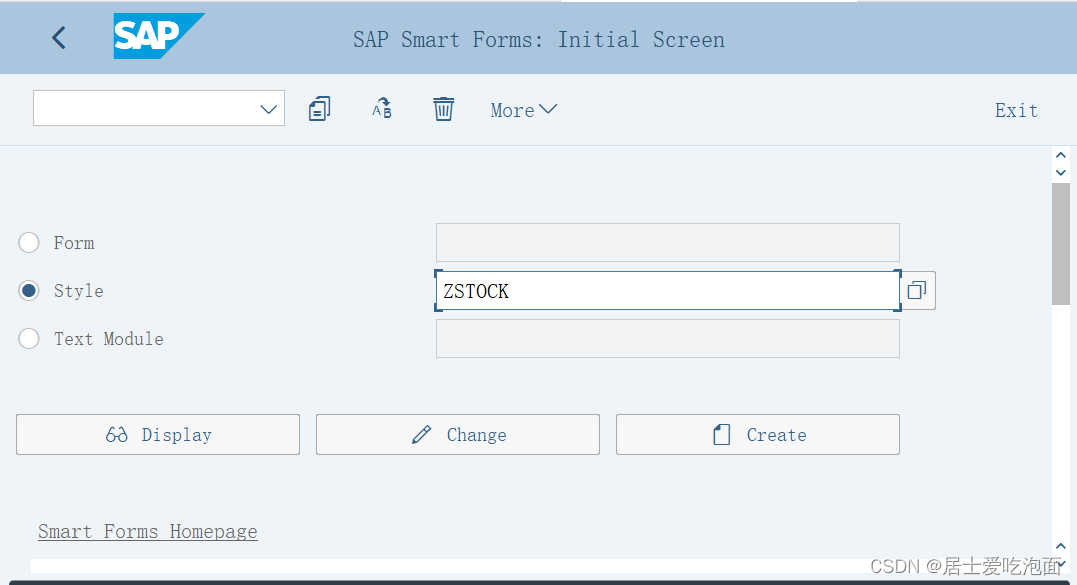This screenshot has width=1077, height=585.
Task: Click the Style name field containing ZSTOCK
Action: [x=668, y=290]
